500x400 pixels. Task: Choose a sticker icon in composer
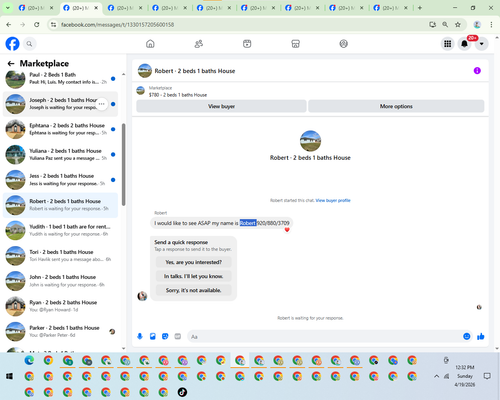[165, 336]
